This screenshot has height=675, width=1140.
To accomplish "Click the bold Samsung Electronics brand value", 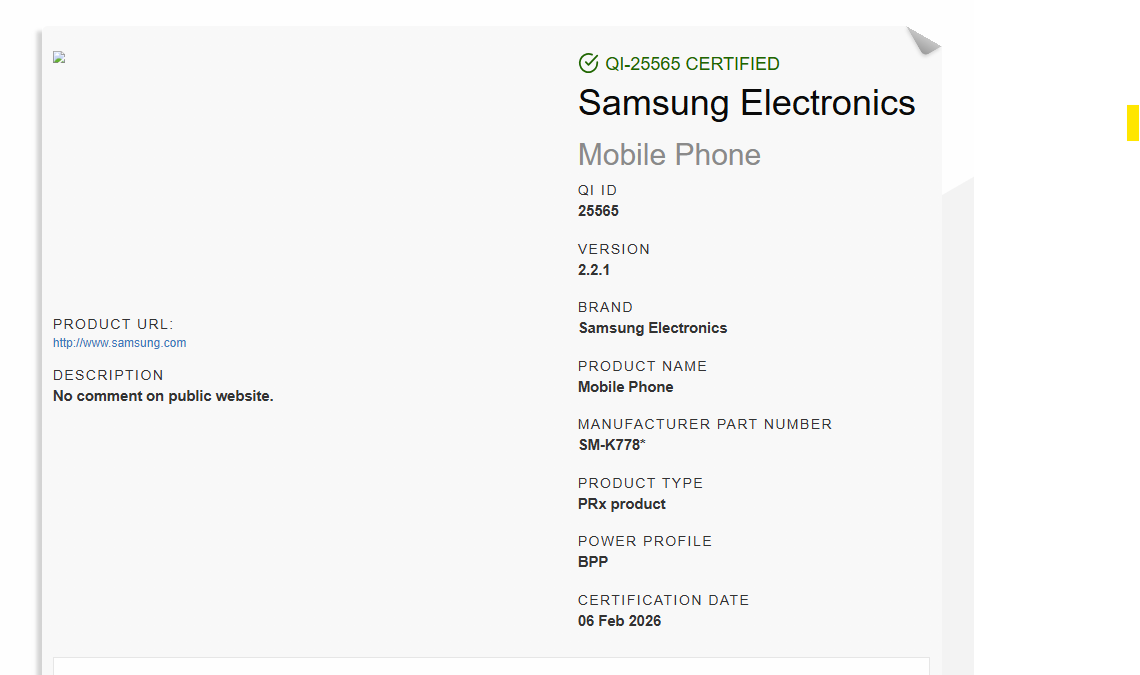I will click(x=652, y=328).
